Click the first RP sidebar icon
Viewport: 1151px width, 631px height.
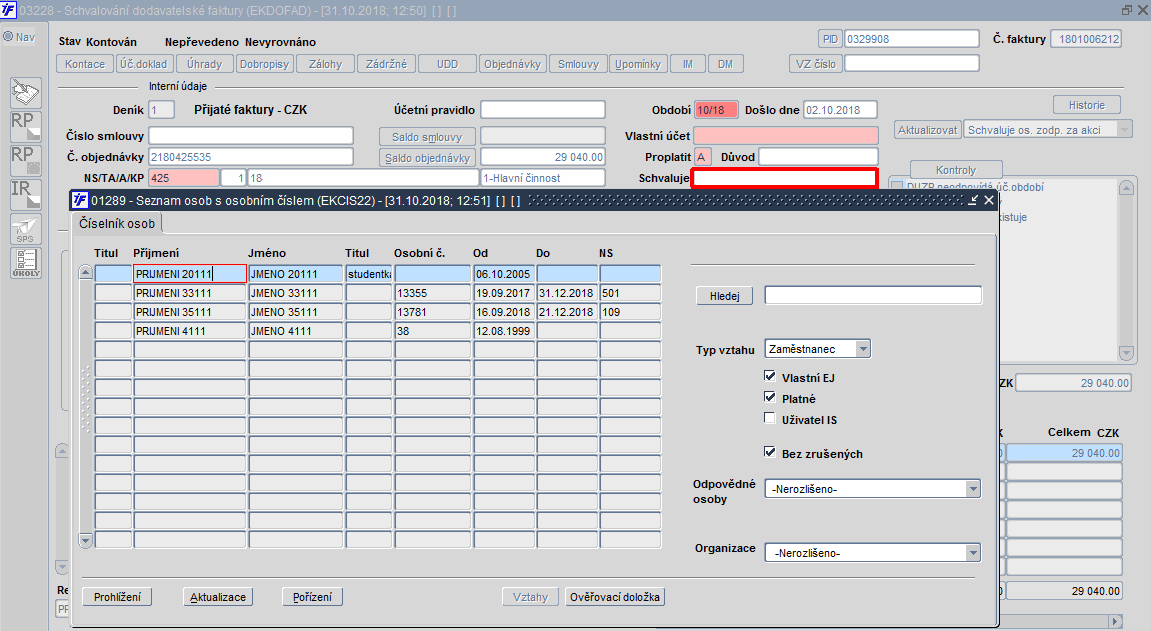[26, 126]
